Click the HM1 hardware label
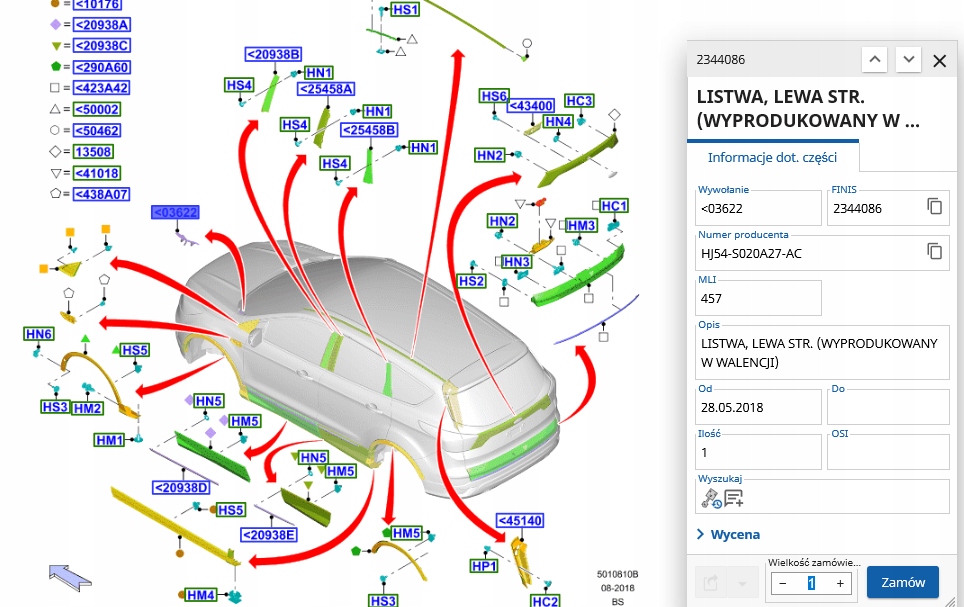964x607 pixels. click(109, 440)
